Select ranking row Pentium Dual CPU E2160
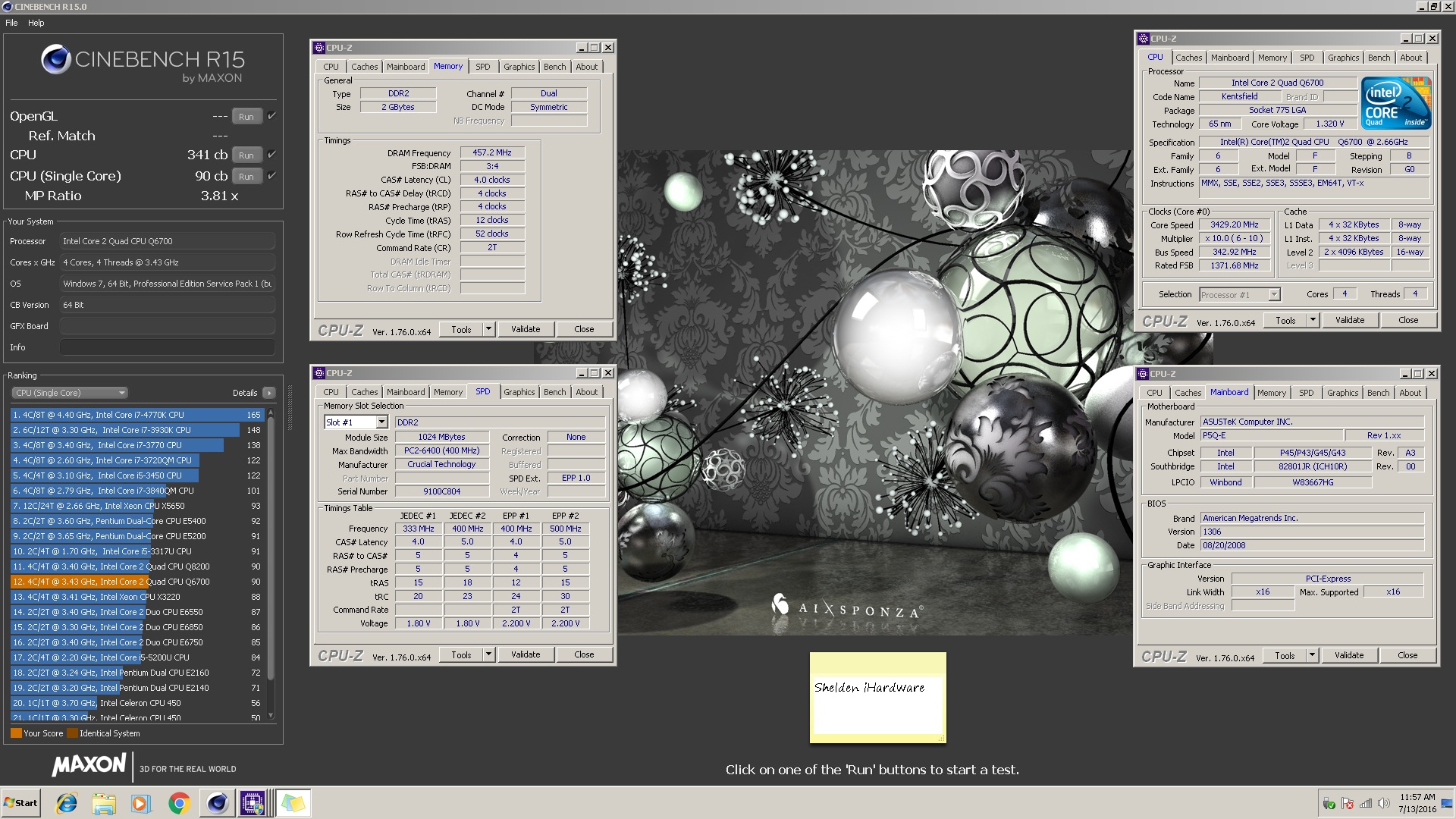The height and width of the screenshot is (819, 1456). 137,673
